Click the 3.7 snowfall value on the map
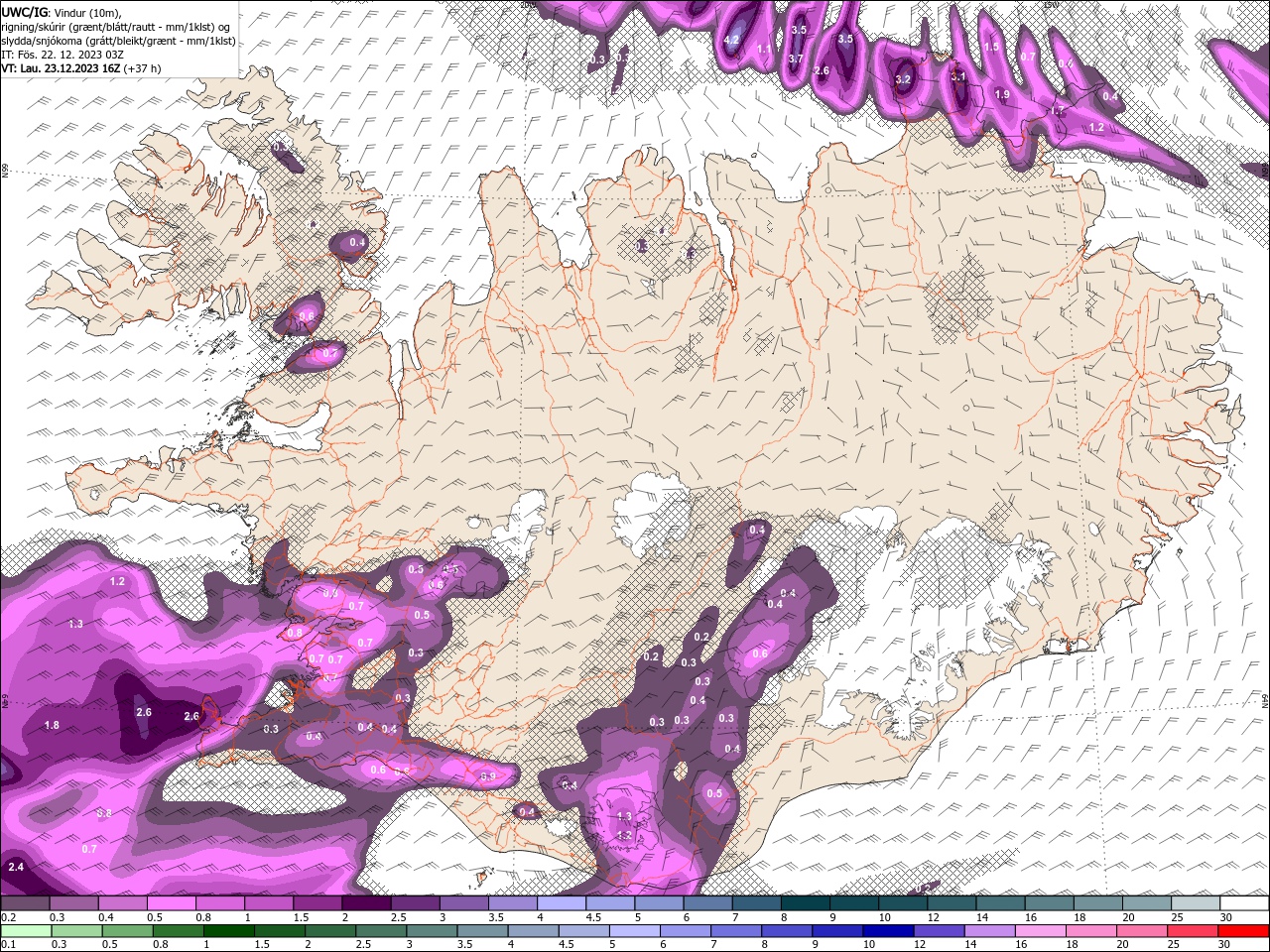The image size is (1270, 952). pyautogui.click(x=795, y=59)
